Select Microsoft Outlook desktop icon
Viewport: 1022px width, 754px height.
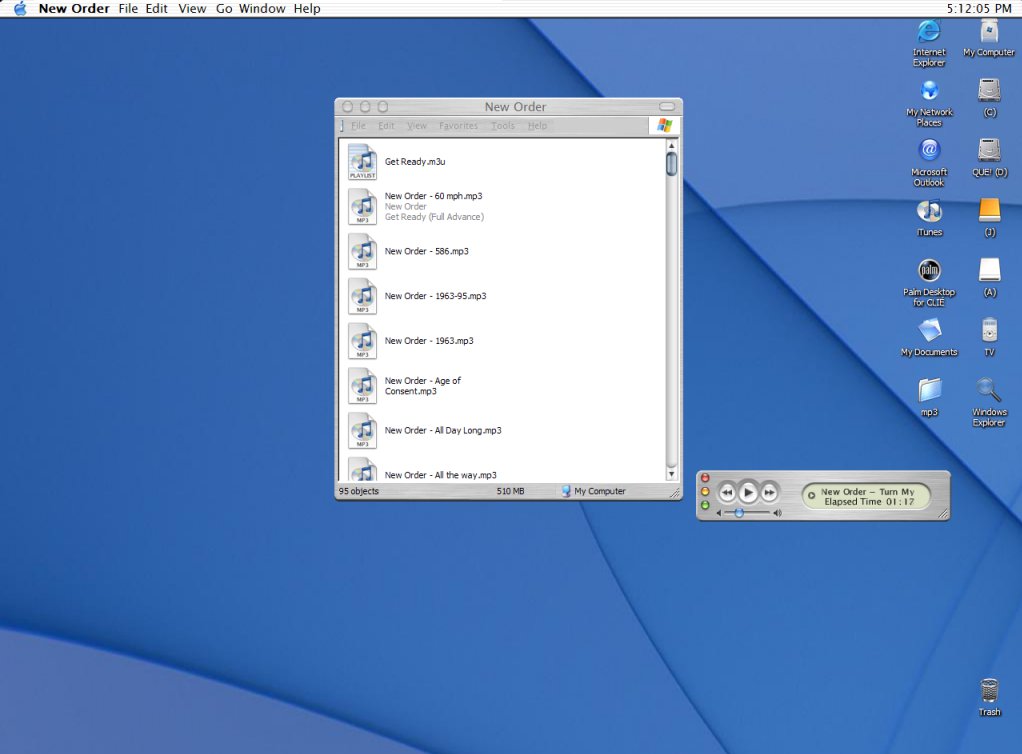pyautogui.click(x=929, y=151)
